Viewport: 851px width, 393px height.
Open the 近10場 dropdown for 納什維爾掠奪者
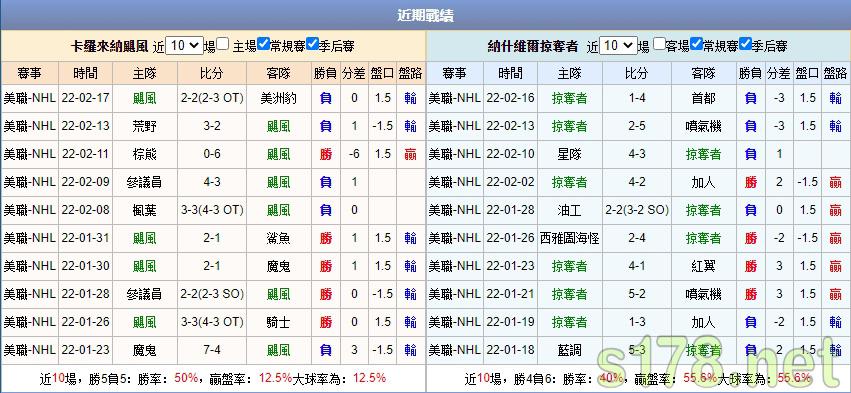618,46
